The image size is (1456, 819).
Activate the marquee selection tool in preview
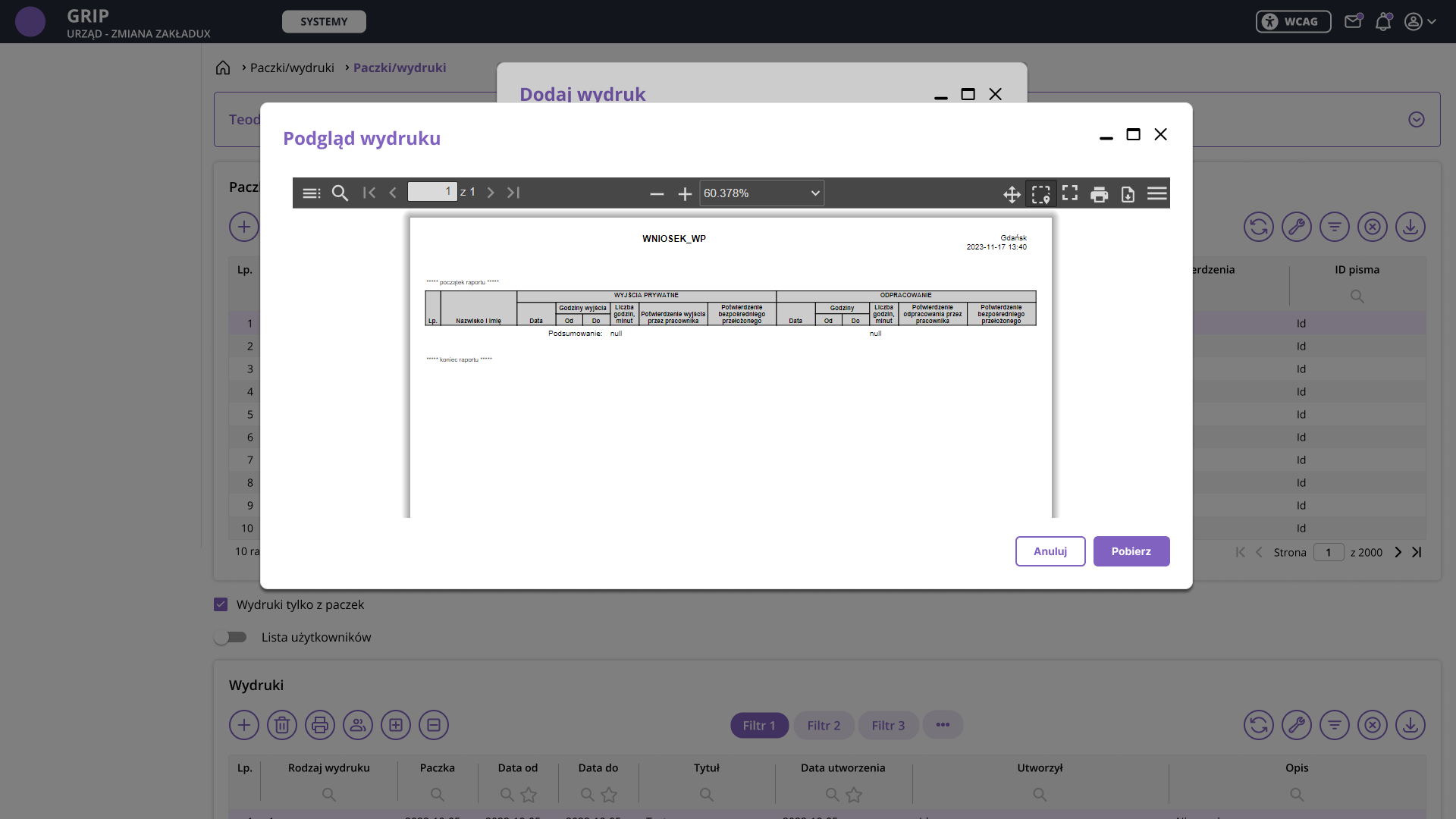coord(1041,194)
